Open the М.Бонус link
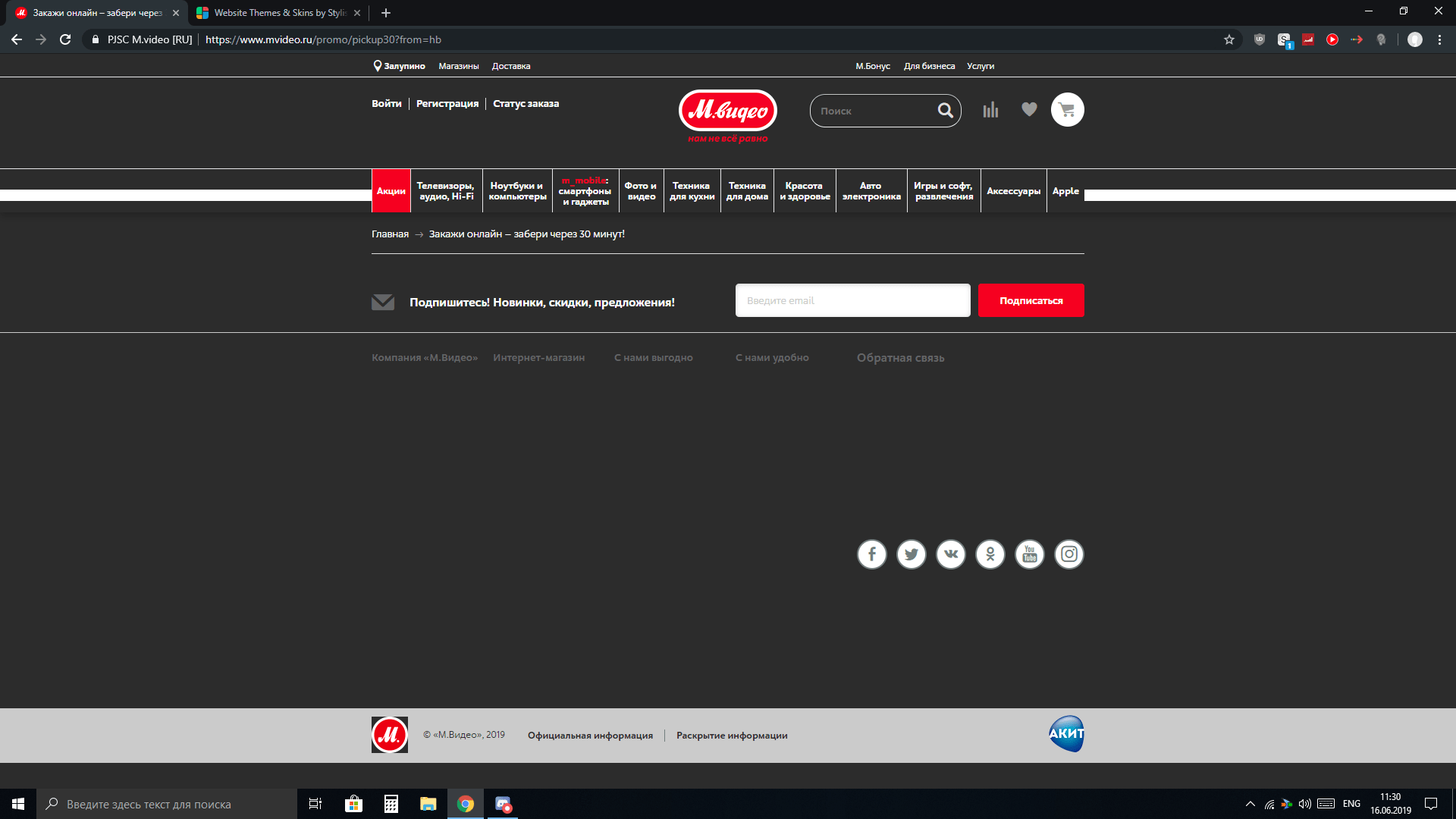Image resolution: width=1456 pixels, height=819 pixels. [873, 66]
